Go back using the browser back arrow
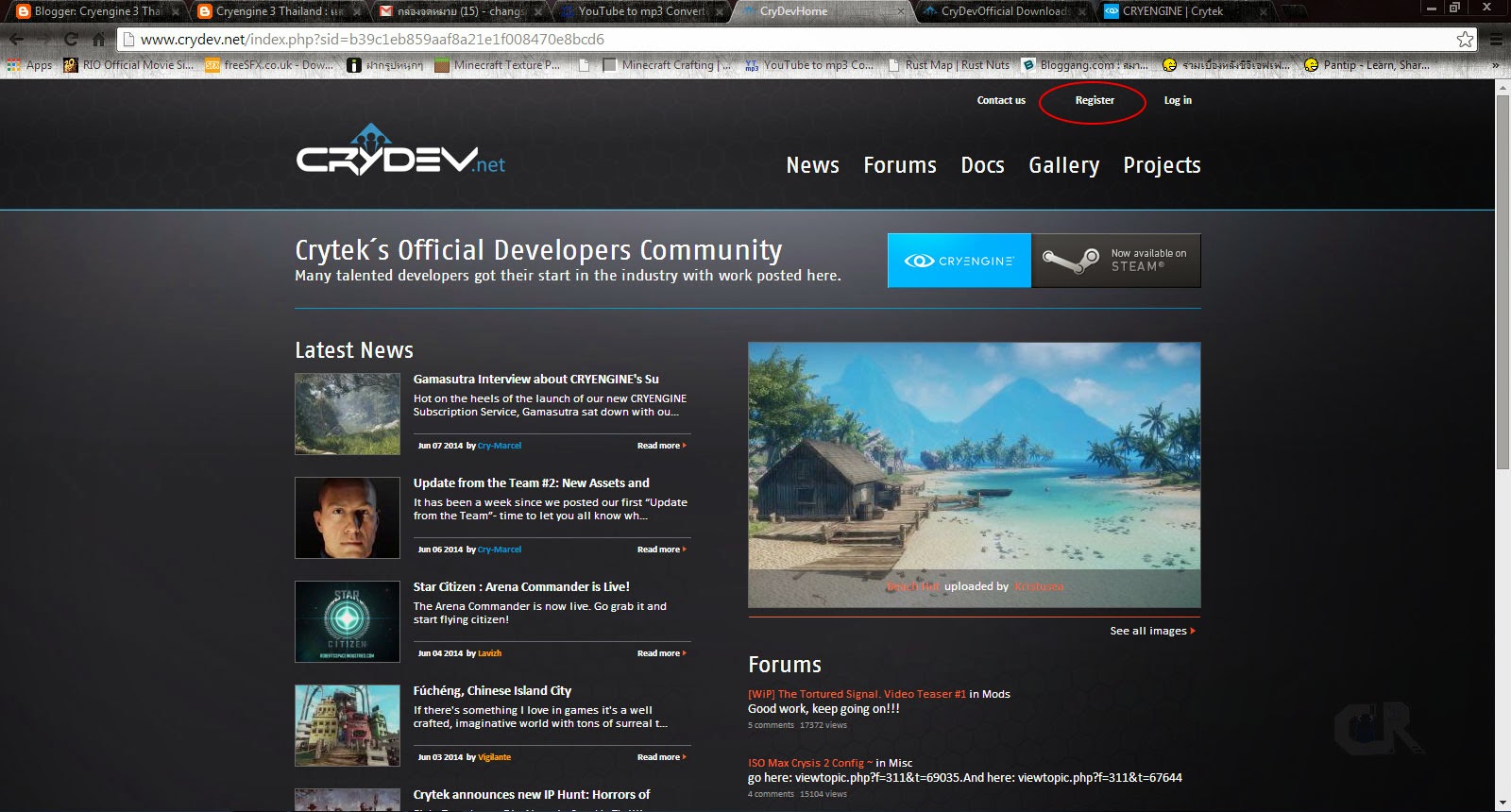 click(x=17, y=40)
